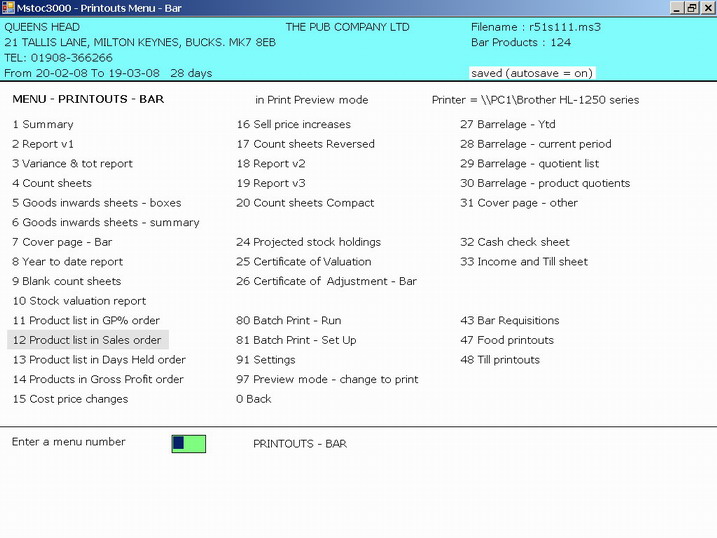Select 16 Sell price increases

(x=293, y=125)
